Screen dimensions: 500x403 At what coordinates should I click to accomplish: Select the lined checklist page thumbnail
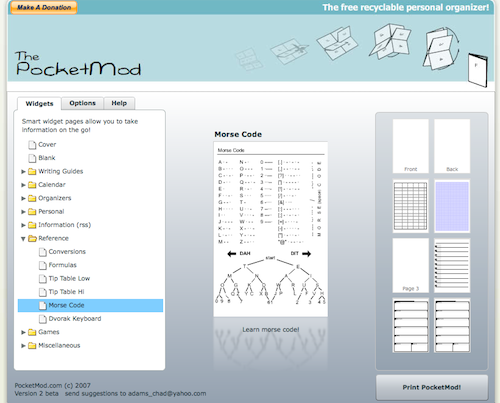pyautogui.click(x=452, y=265)
